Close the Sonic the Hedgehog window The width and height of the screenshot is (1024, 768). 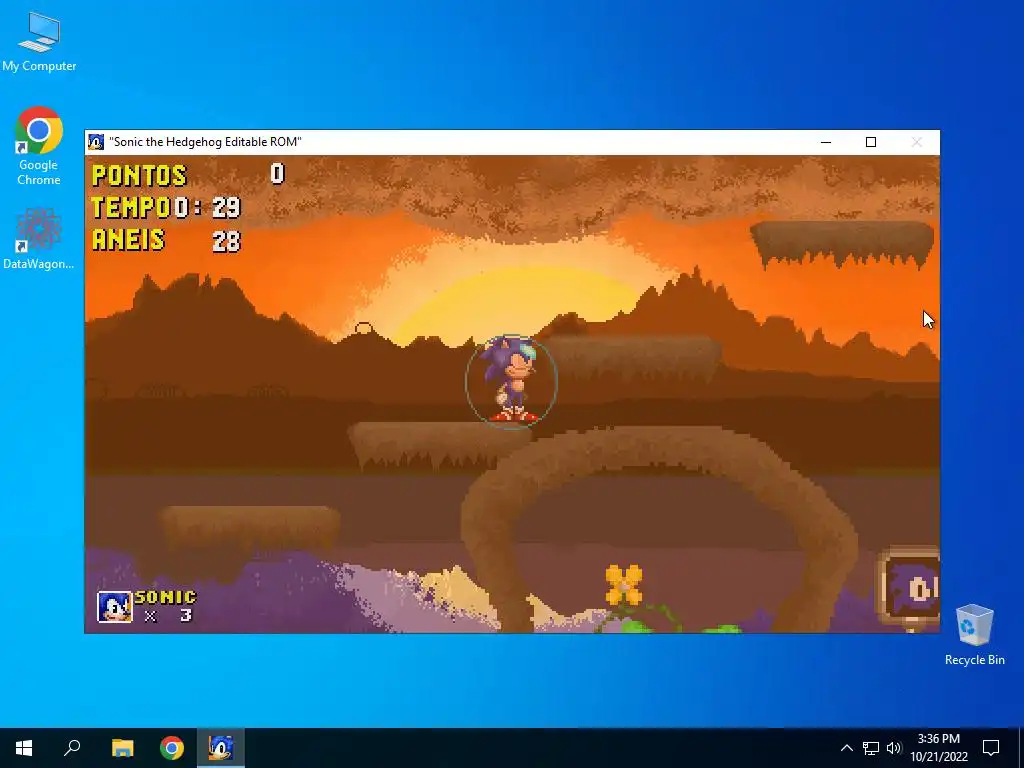[917, 142]
